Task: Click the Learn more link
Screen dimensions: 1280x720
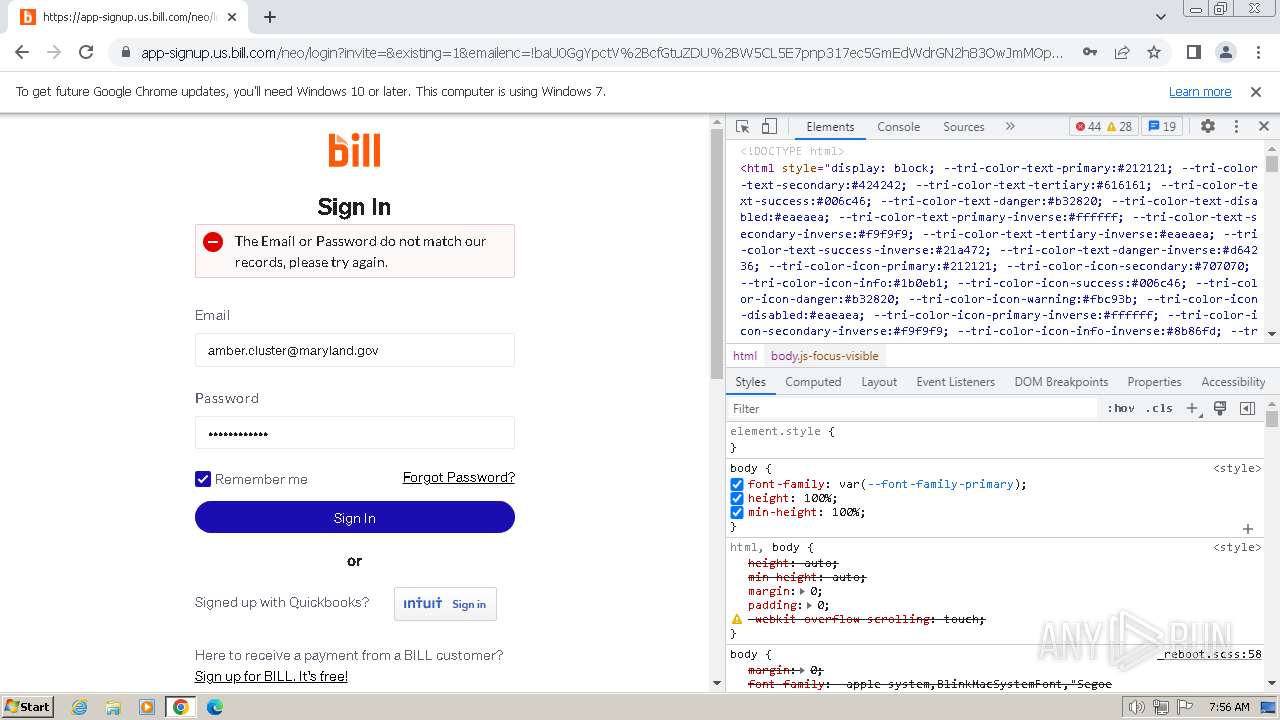Action: tap(1200, 91)
